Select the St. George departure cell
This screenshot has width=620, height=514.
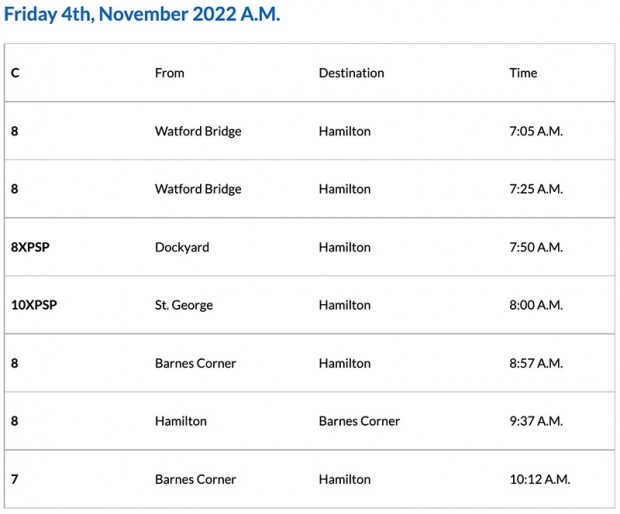click(x=184, y=305)
